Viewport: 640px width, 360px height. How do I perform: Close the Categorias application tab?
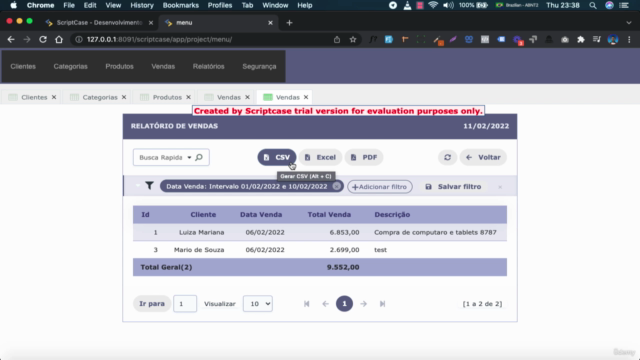(124, 97)
